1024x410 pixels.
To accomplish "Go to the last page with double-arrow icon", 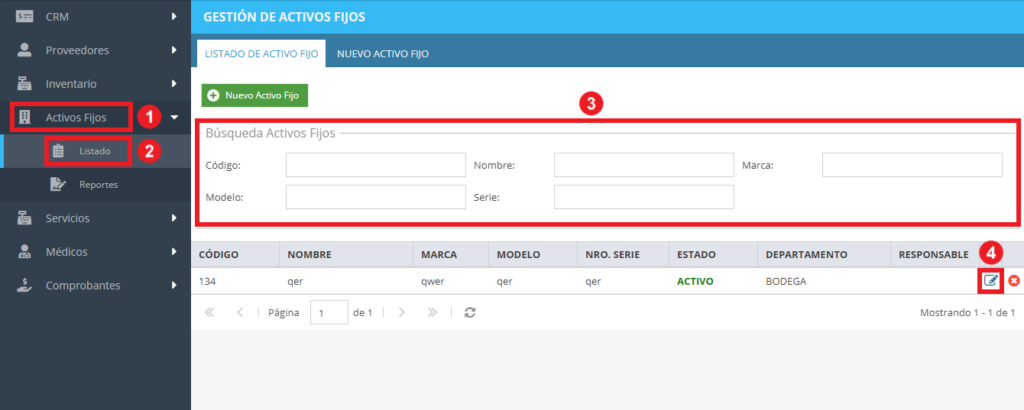I will (x=432, y=313).
